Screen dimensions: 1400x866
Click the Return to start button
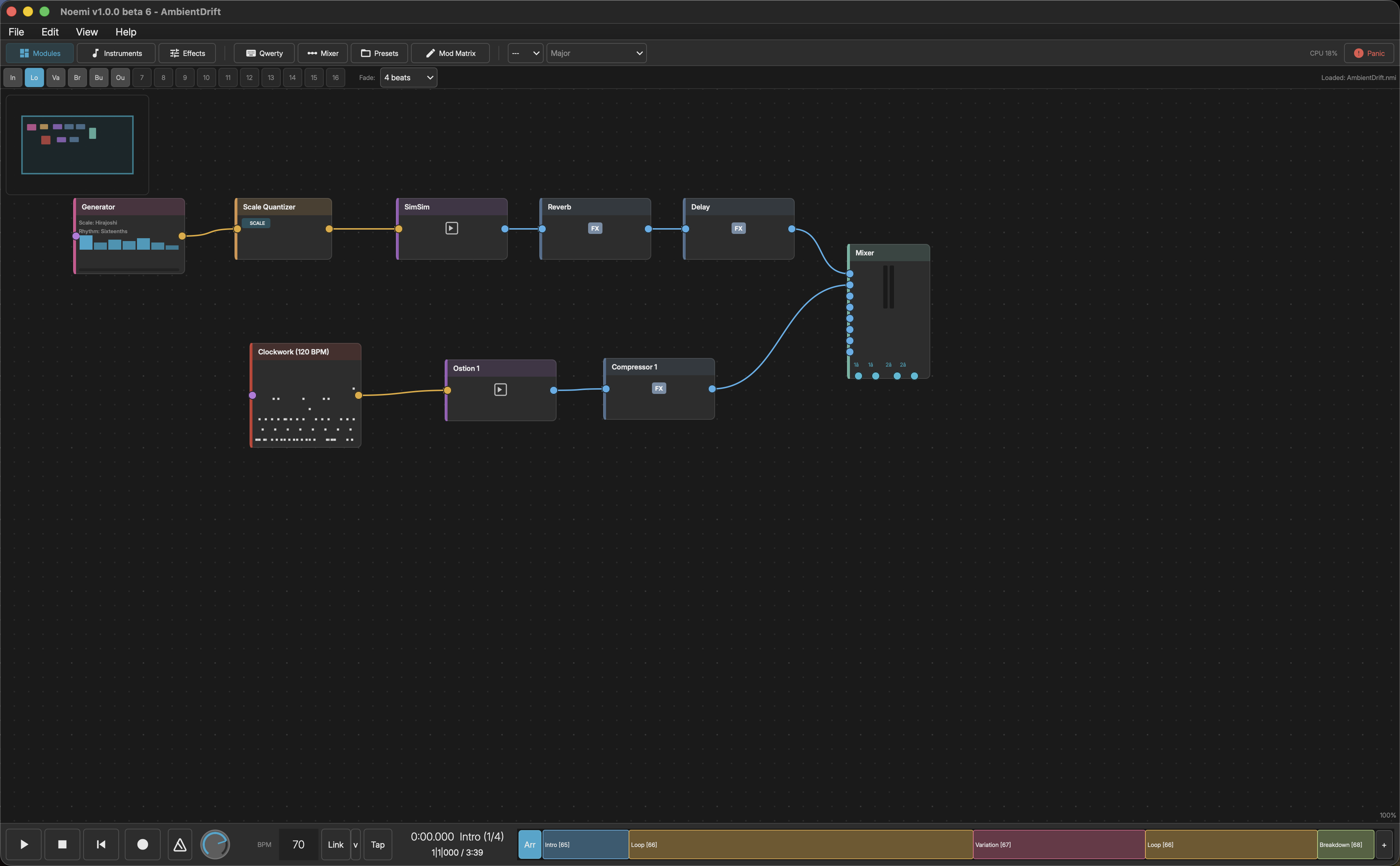pos(101,844)
